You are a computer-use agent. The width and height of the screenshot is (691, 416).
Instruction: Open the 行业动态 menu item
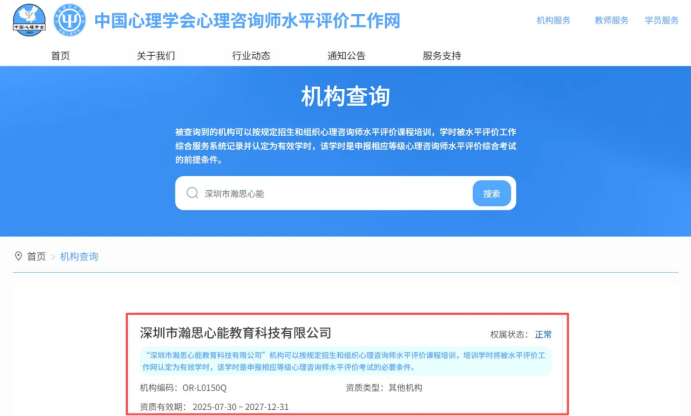click(x=251, y=56)
